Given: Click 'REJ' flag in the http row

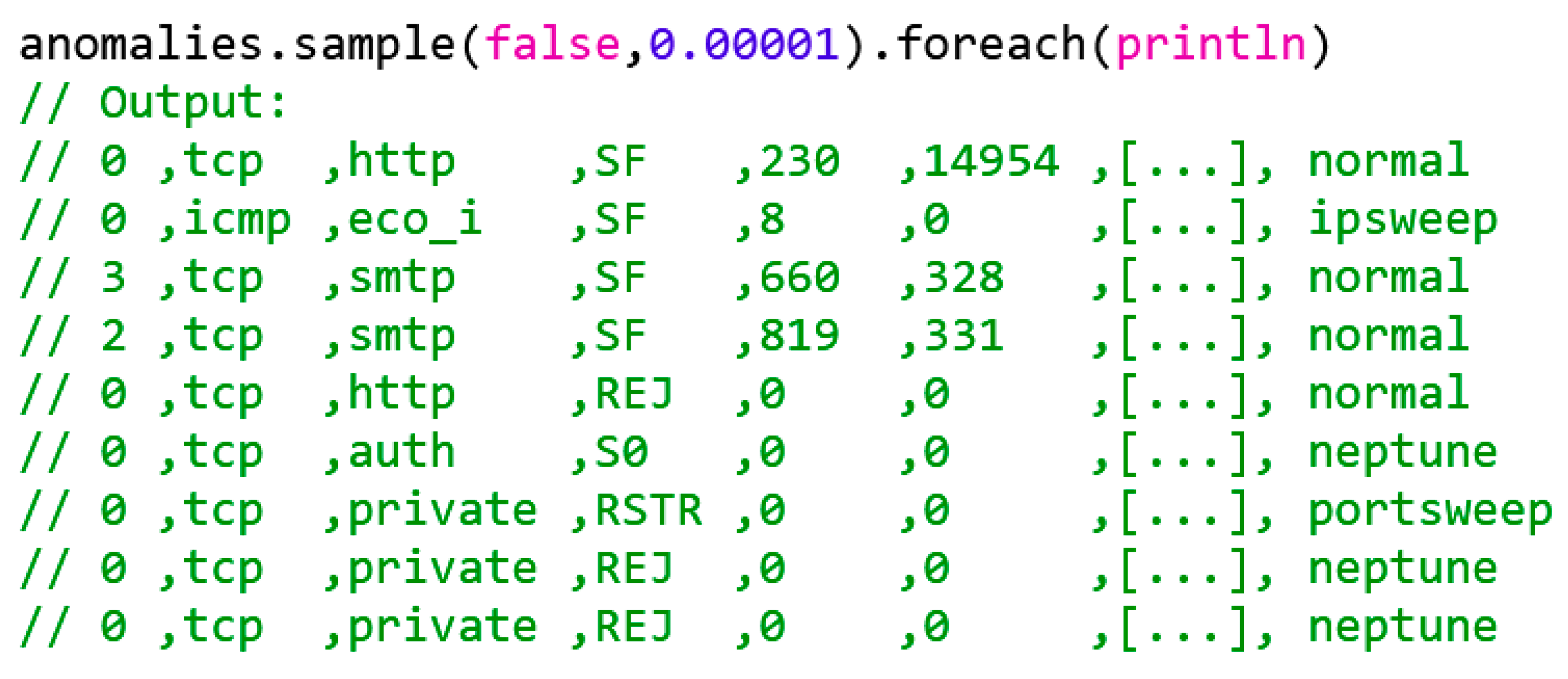Looking at the screenshot, I should (x=634, y=394).
